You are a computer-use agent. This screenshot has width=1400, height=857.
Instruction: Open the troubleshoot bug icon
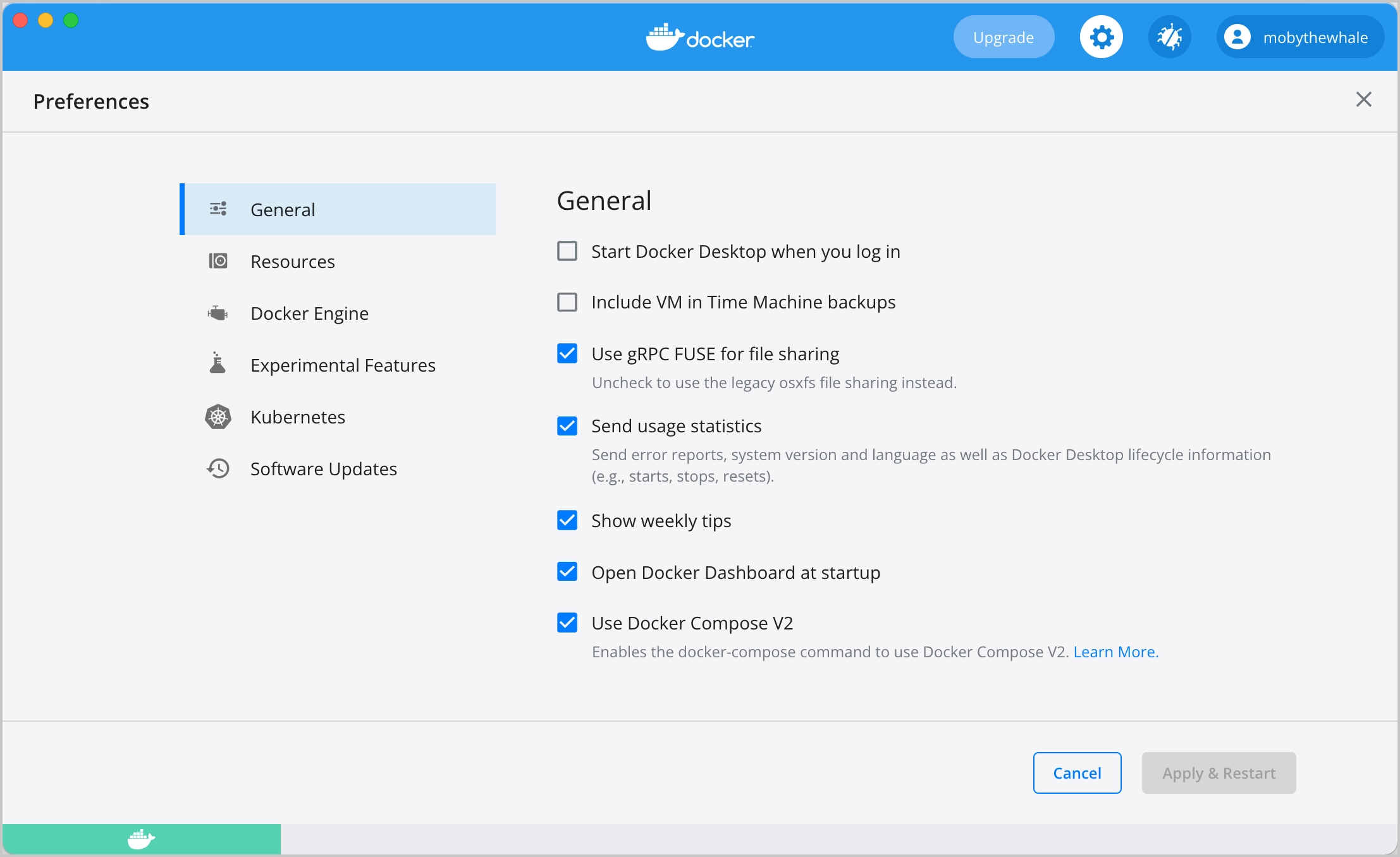(1169, 37)
